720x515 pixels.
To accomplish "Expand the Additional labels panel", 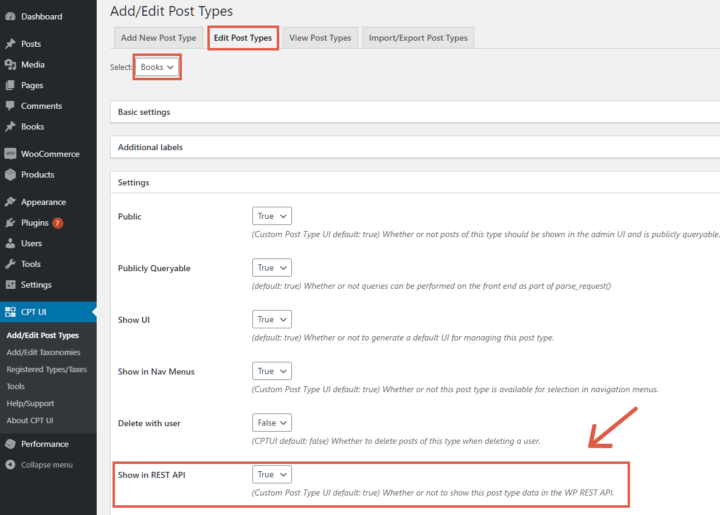I will click(415, 147).
